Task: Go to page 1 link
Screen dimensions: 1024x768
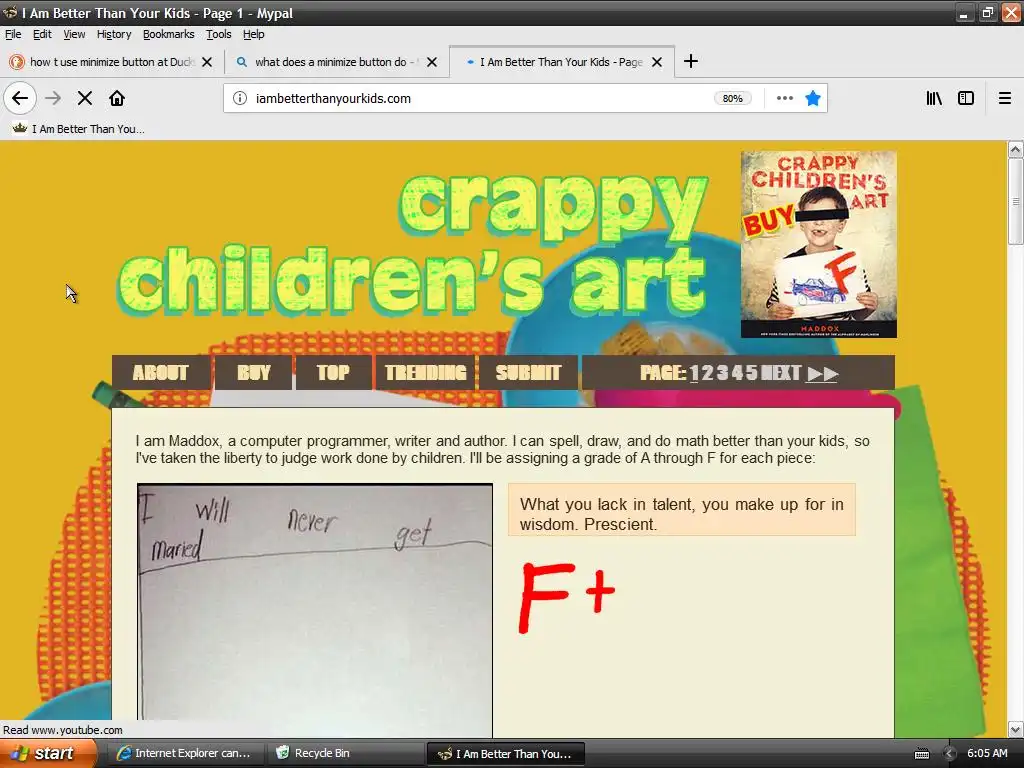Action: click(694, 373)
